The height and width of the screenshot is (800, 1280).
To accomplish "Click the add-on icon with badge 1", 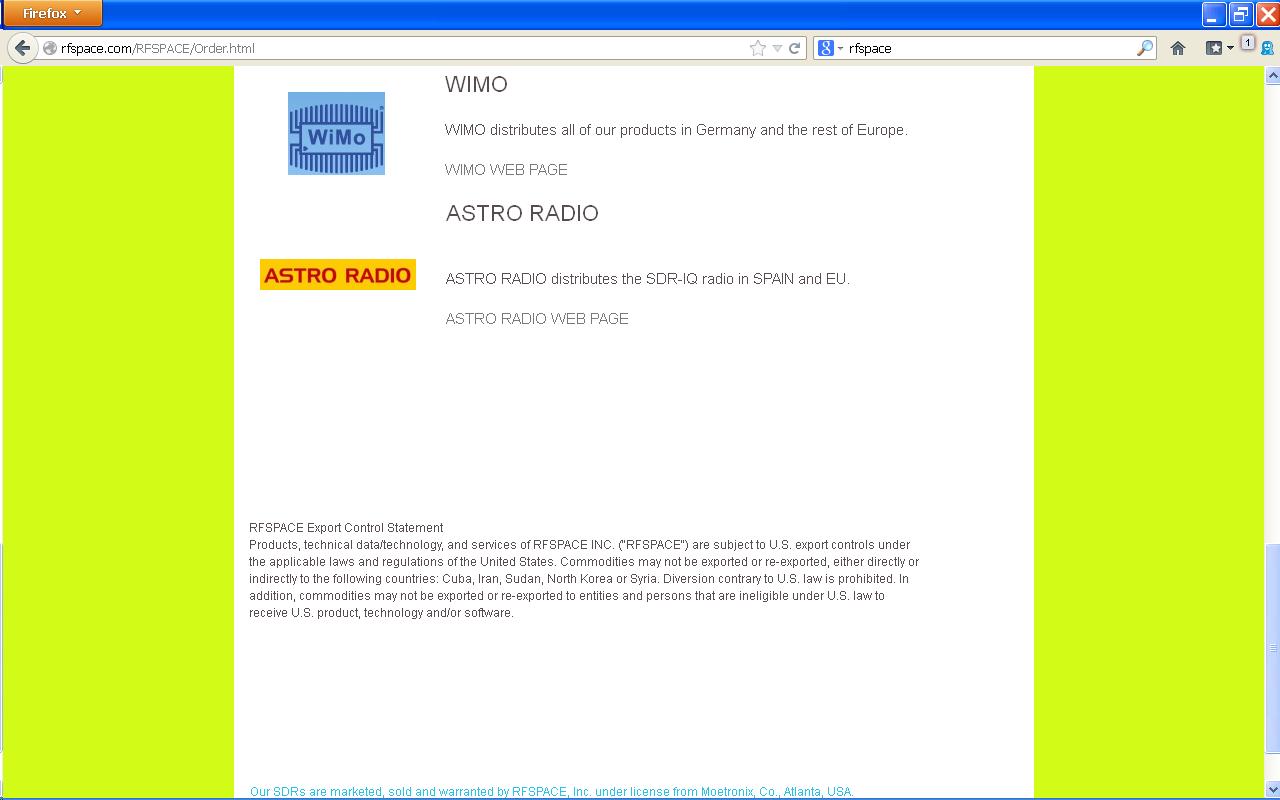I will [x=1248, y=43].
